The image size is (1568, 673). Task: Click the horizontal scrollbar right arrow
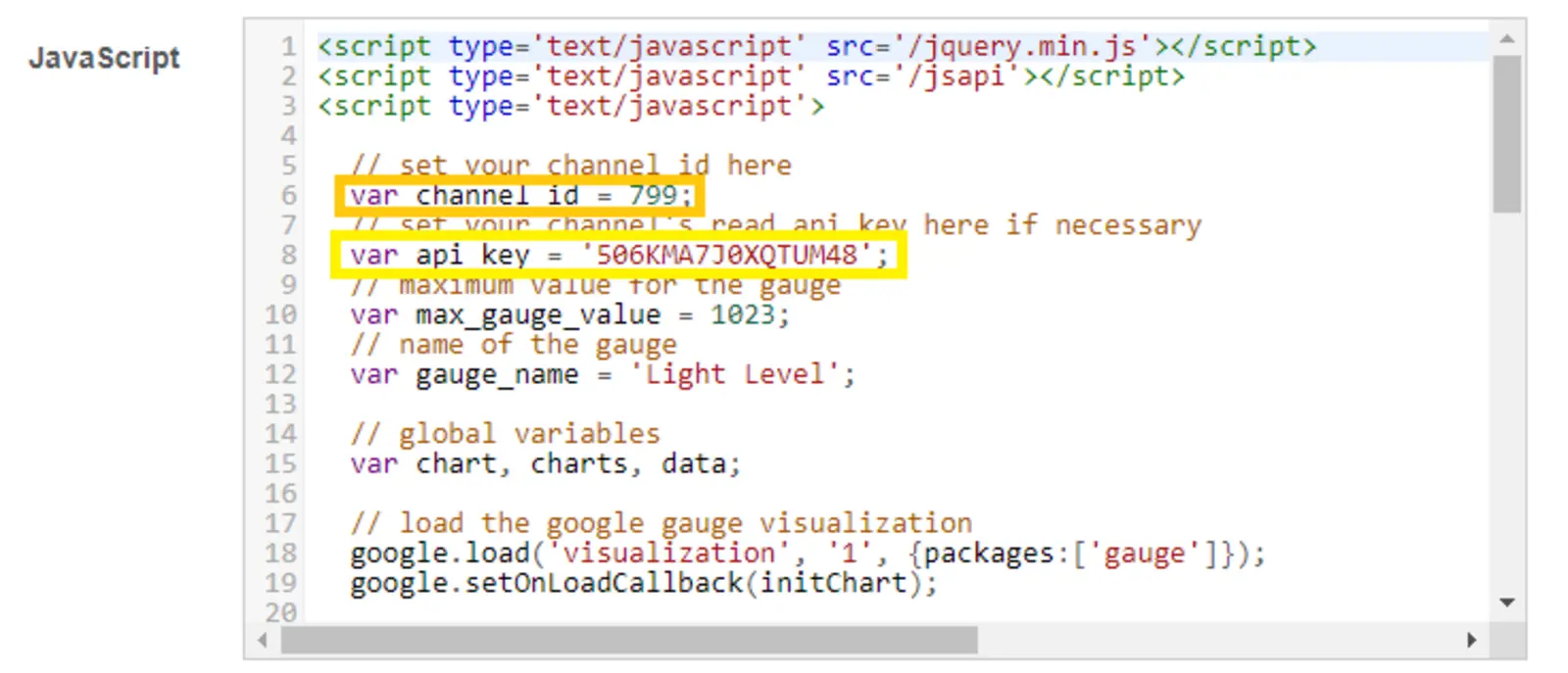pos(1471,640)
